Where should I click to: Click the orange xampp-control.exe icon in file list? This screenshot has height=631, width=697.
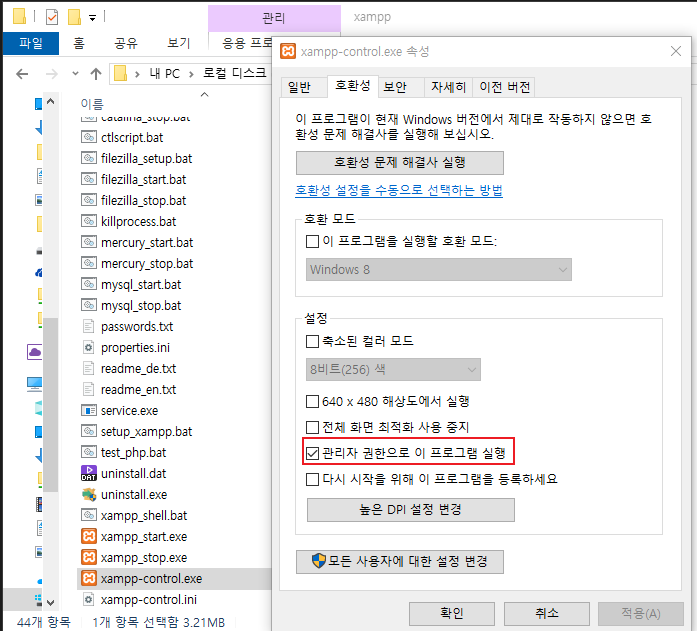tap(89, 578)
